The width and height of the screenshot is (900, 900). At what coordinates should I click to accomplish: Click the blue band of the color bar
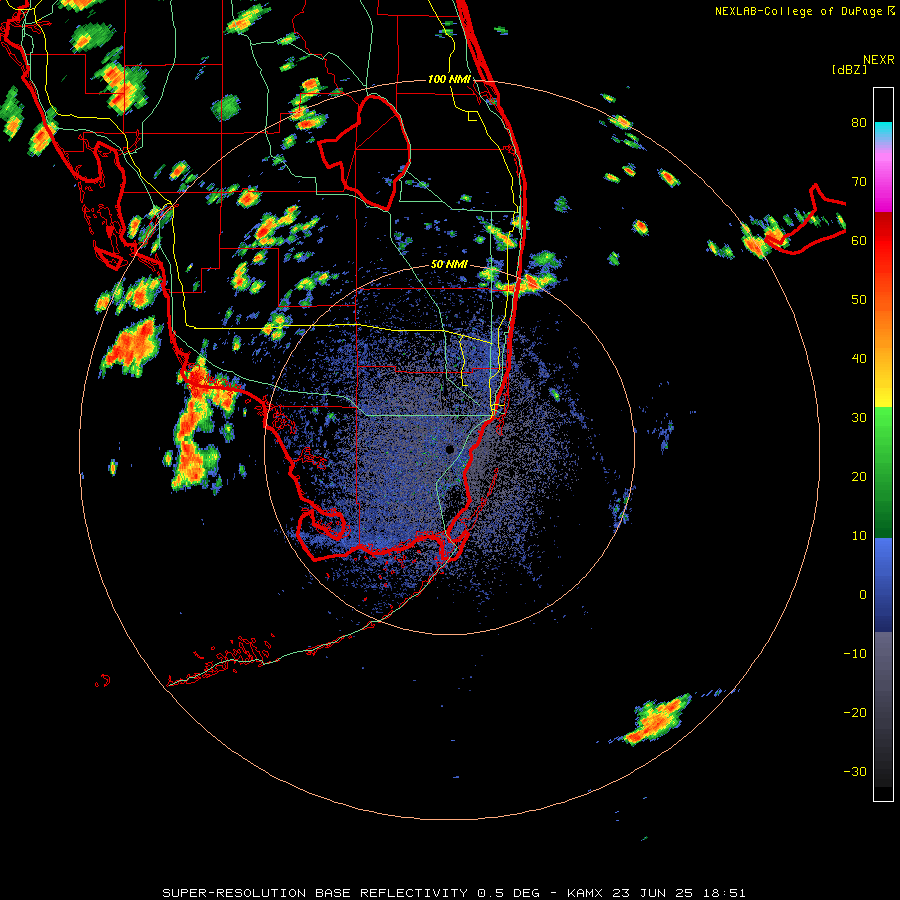coord(883,585)
